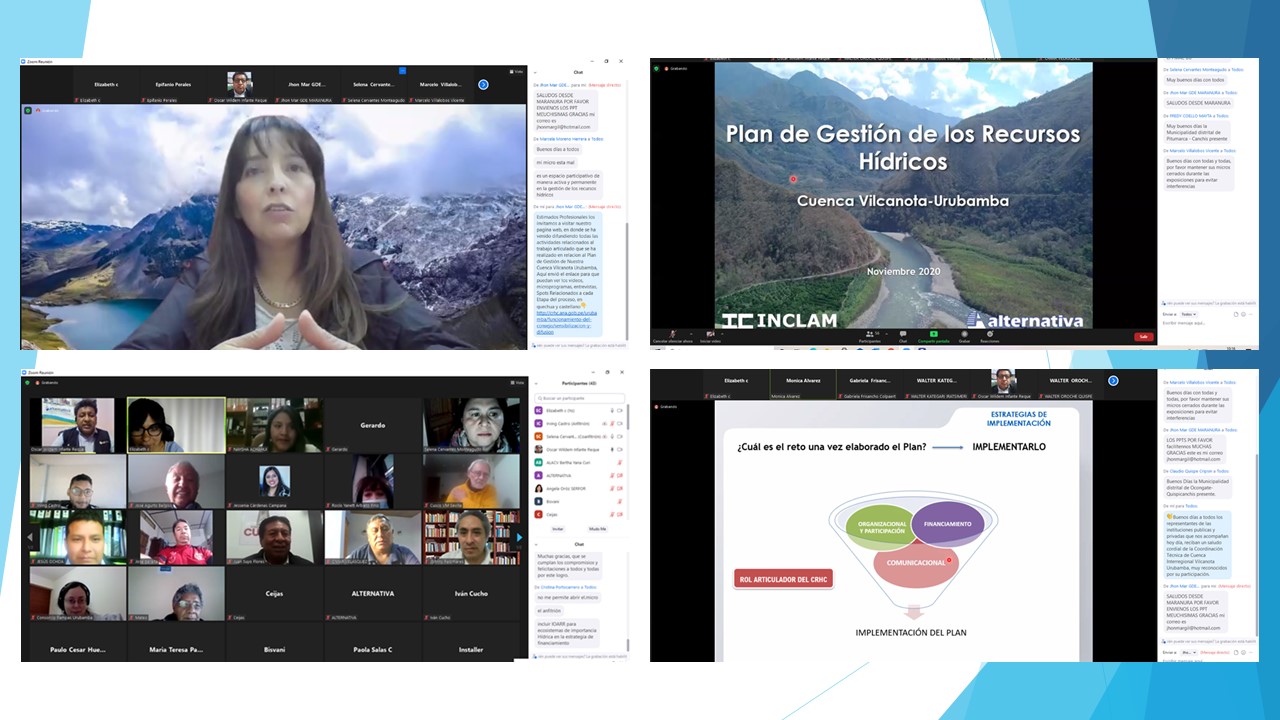Go to next gallery page arrow
The height and width of the screenshot is (720, 1280).
point(518,538)
